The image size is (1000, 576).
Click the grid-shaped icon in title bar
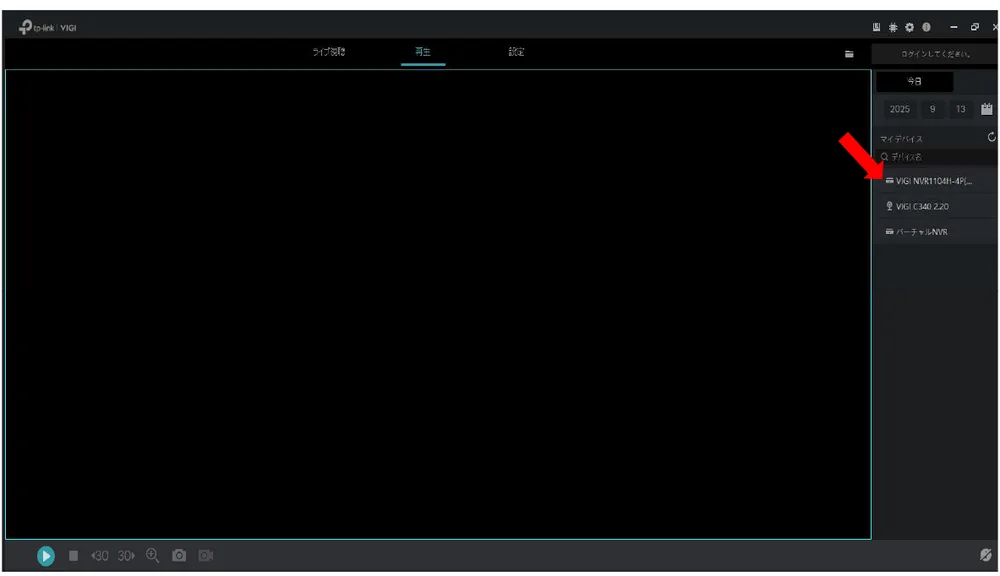pos(893,27)
